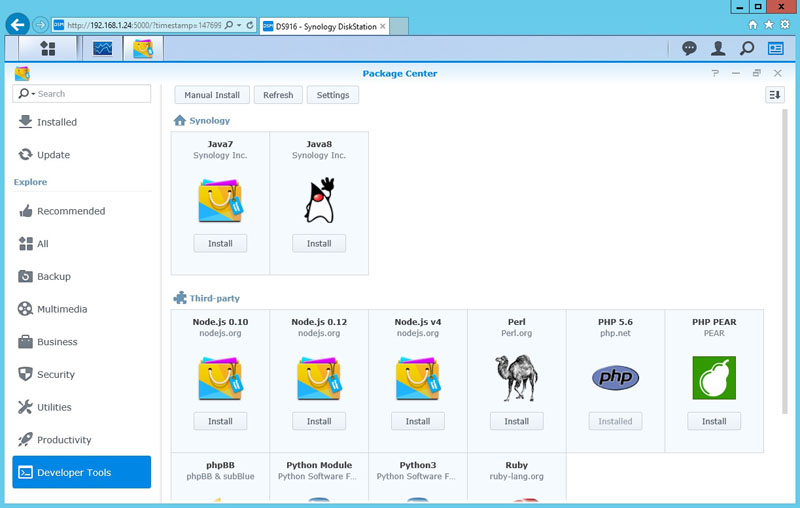The width and height of the screenshot is (800, 508).
Task: Open browser favorites star icon
Action: pos(768,24)
